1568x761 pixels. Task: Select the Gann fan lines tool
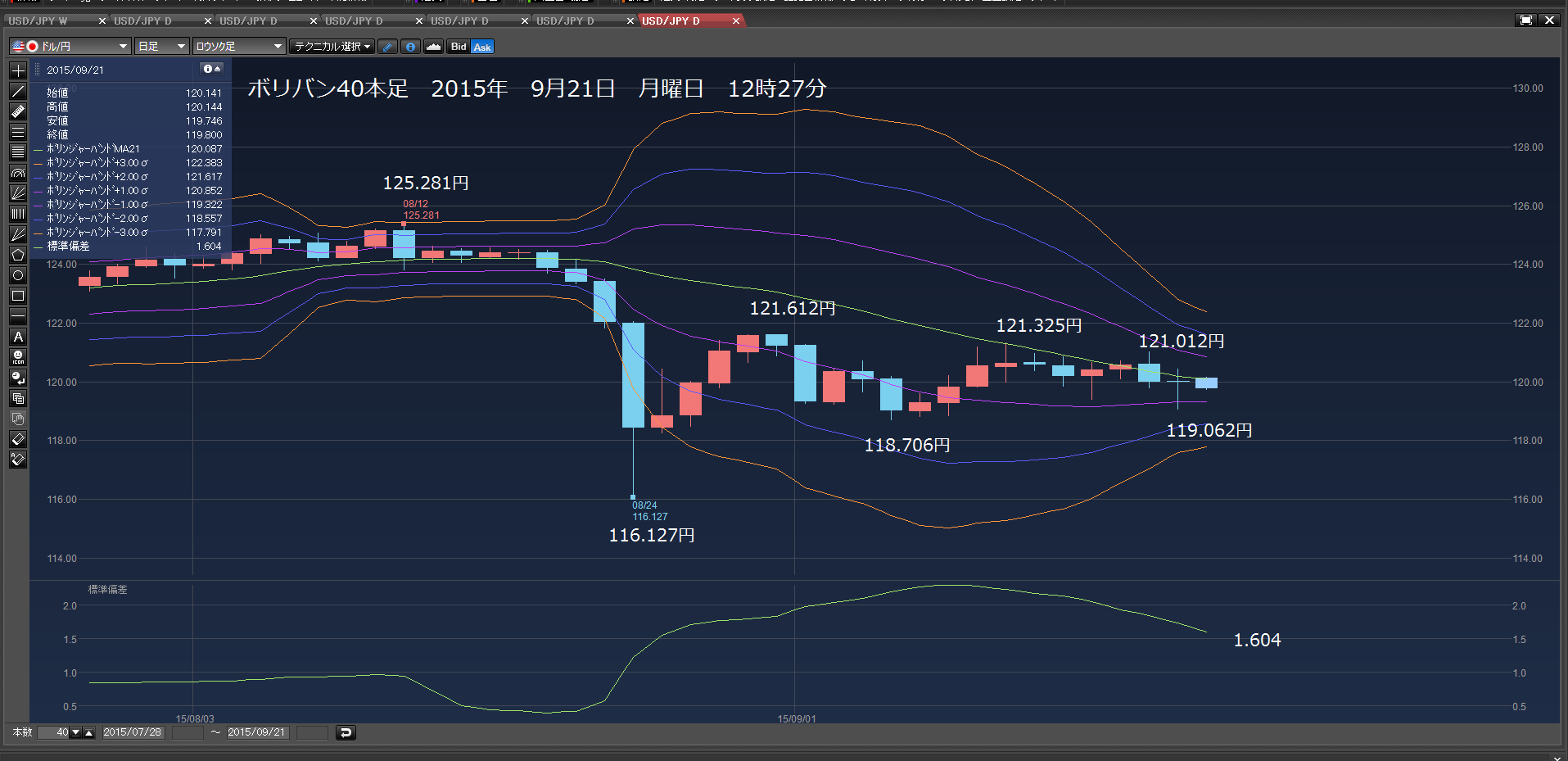18,234
